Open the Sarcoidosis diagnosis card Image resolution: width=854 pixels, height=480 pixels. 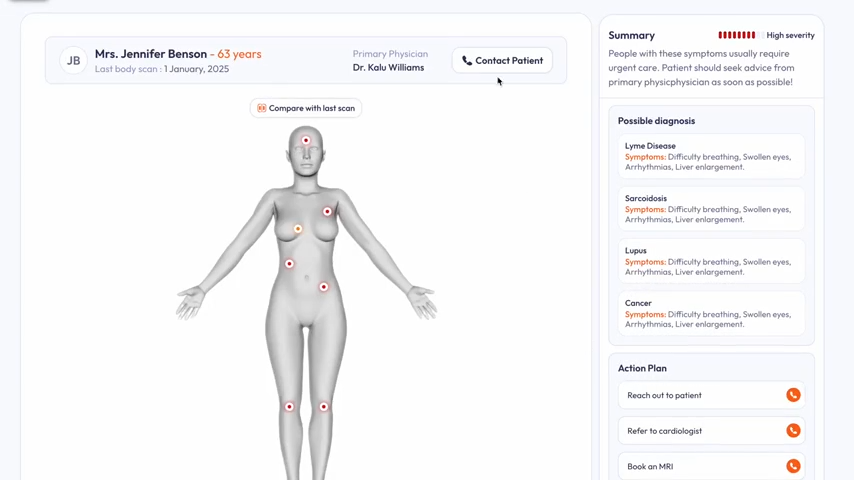[711, 209]
